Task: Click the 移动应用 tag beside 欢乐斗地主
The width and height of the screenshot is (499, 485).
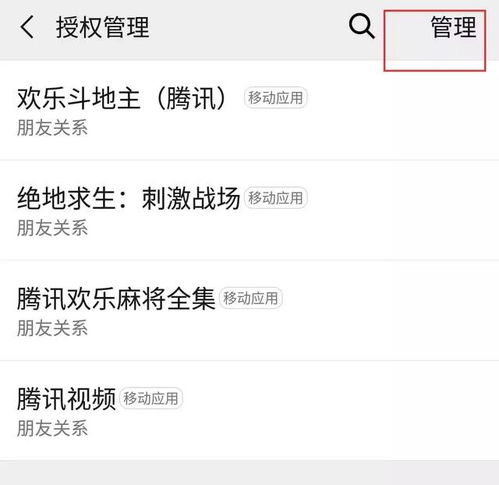Action: tap(275, 98)
